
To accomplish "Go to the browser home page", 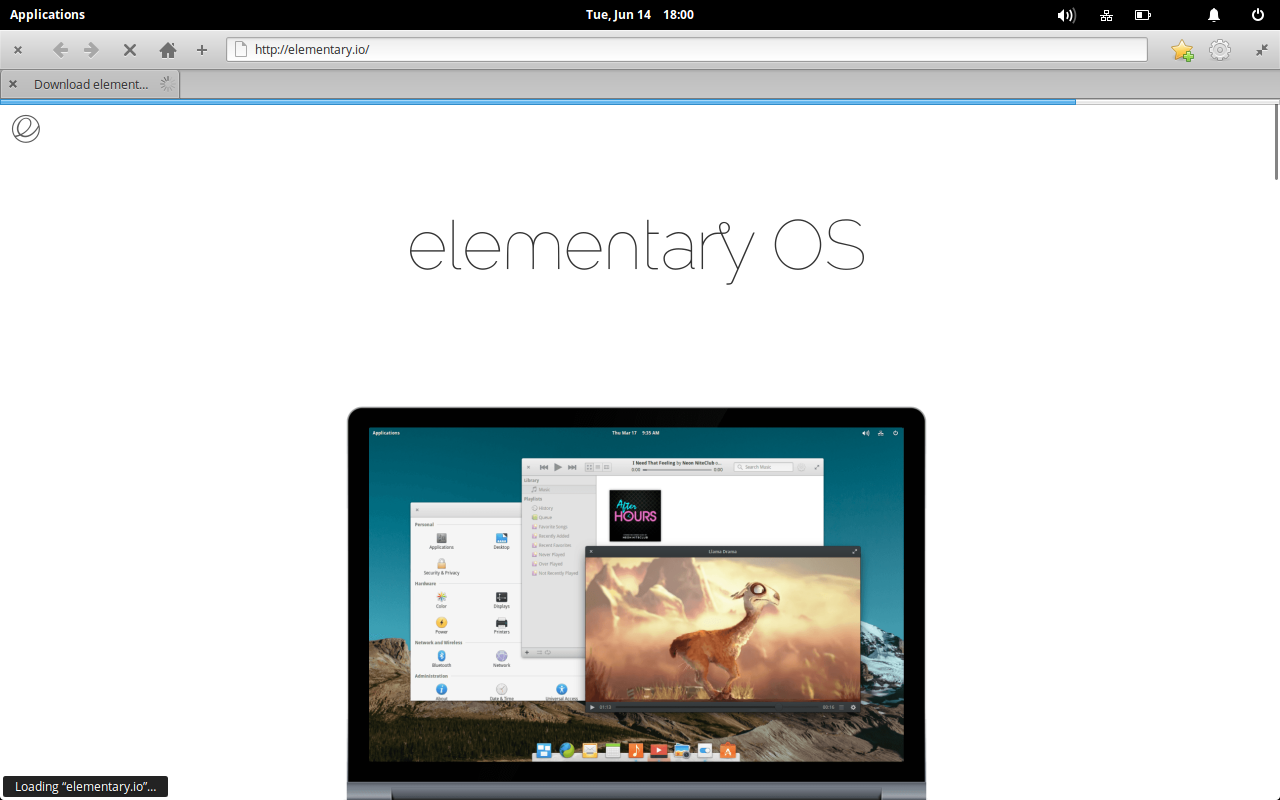I will pyautogui.click(x=167, y=49).
